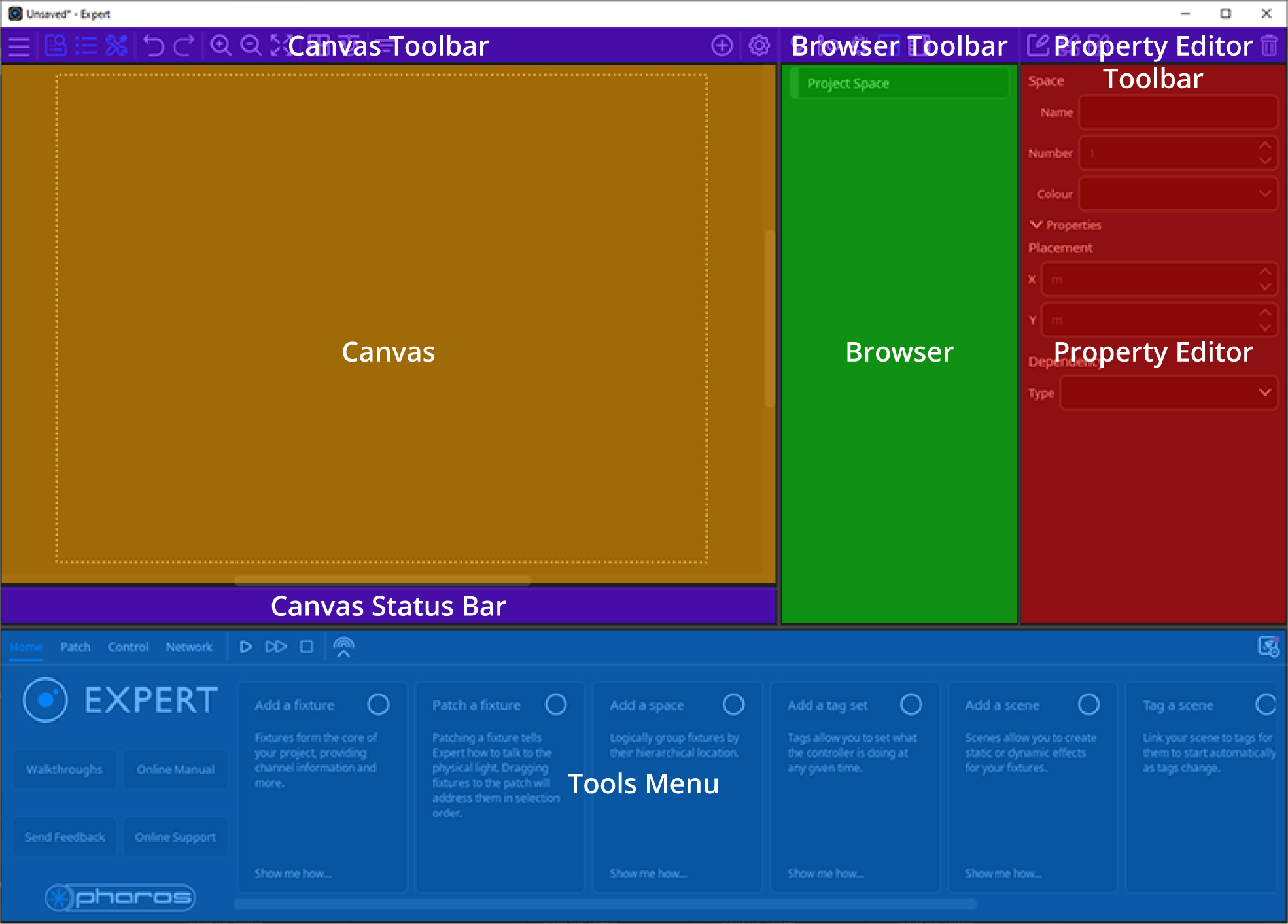
Task: Switch to the Patch tab
Action: (x=75, y=647)
